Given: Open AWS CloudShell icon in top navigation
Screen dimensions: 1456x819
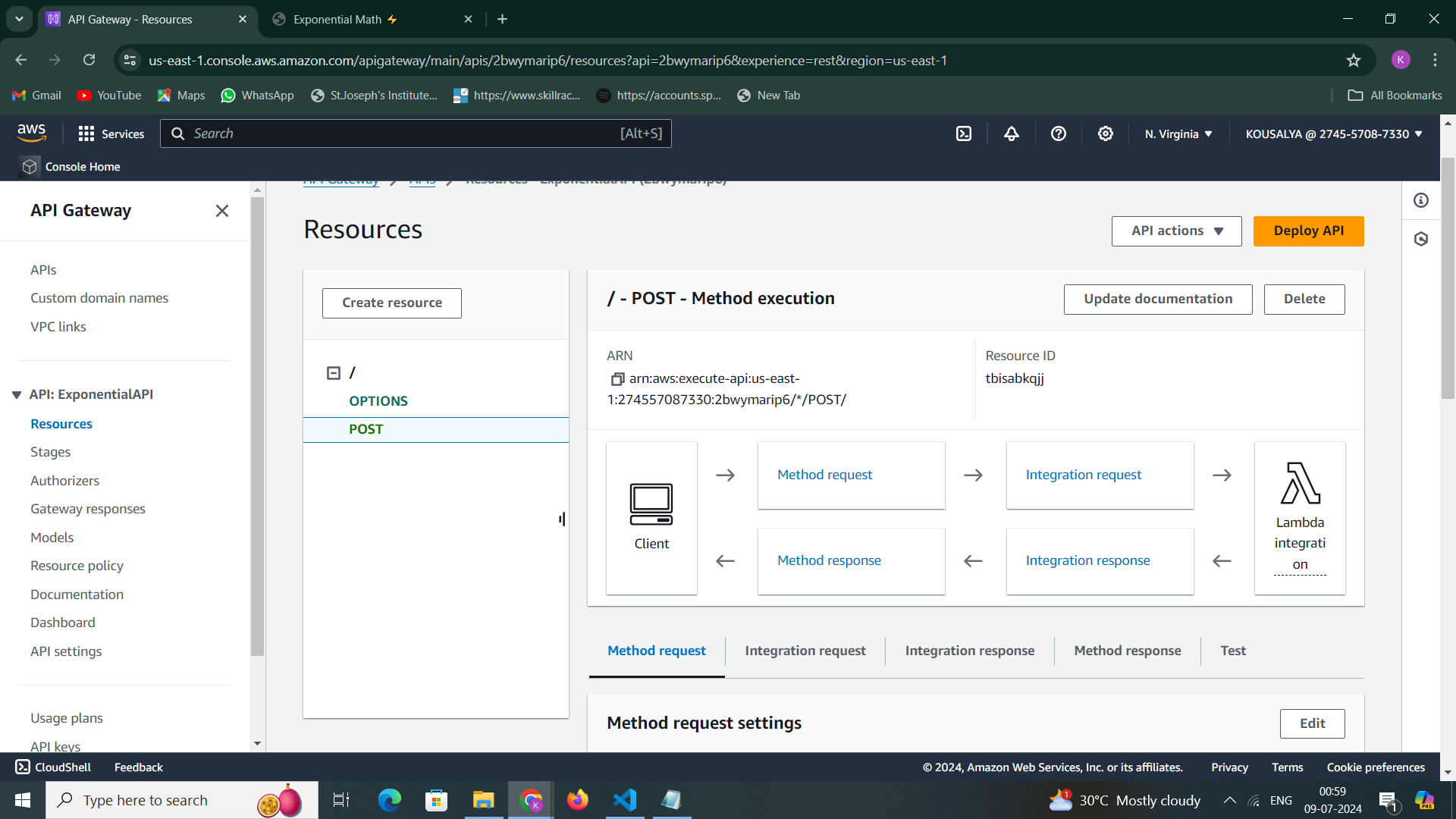Looking at the screenshot, I should (963, 134).
